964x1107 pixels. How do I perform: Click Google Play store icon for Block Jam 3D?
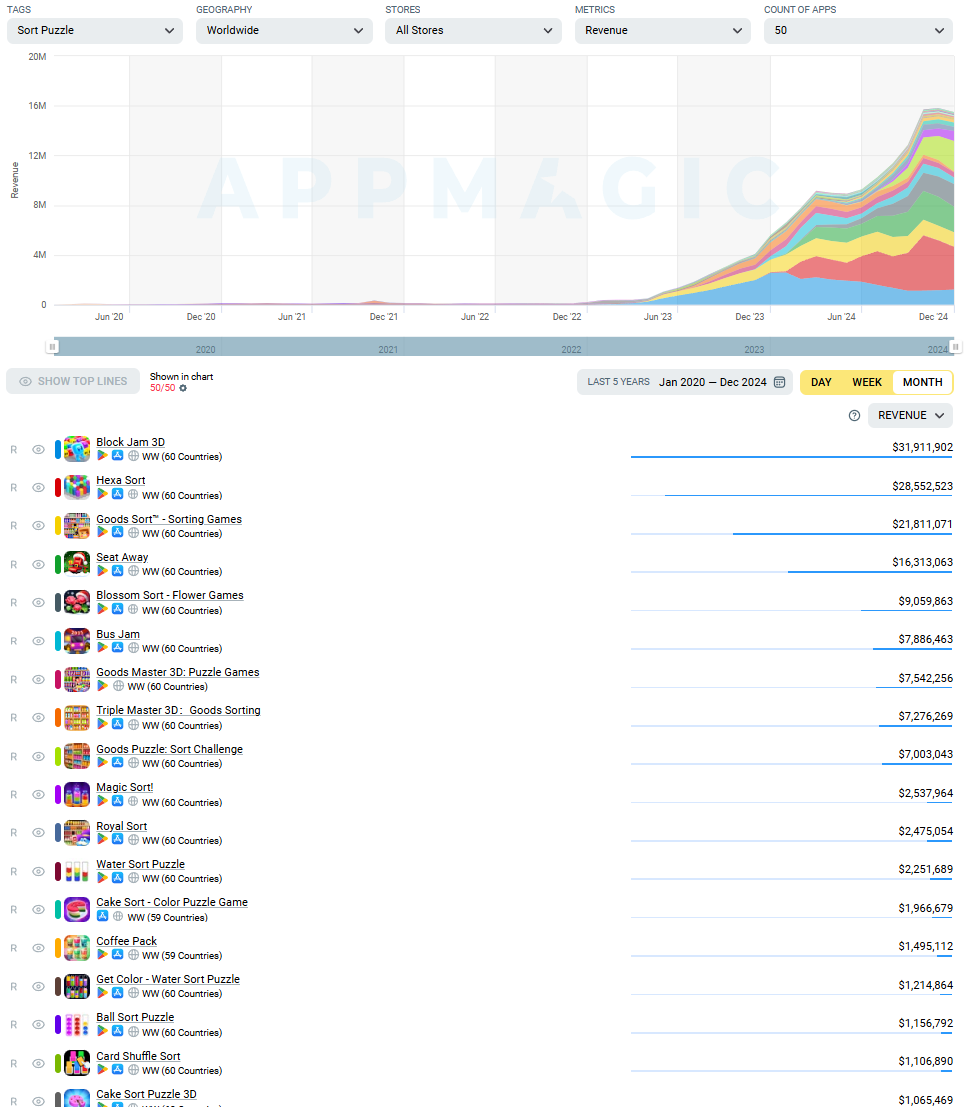pos(102,456)
